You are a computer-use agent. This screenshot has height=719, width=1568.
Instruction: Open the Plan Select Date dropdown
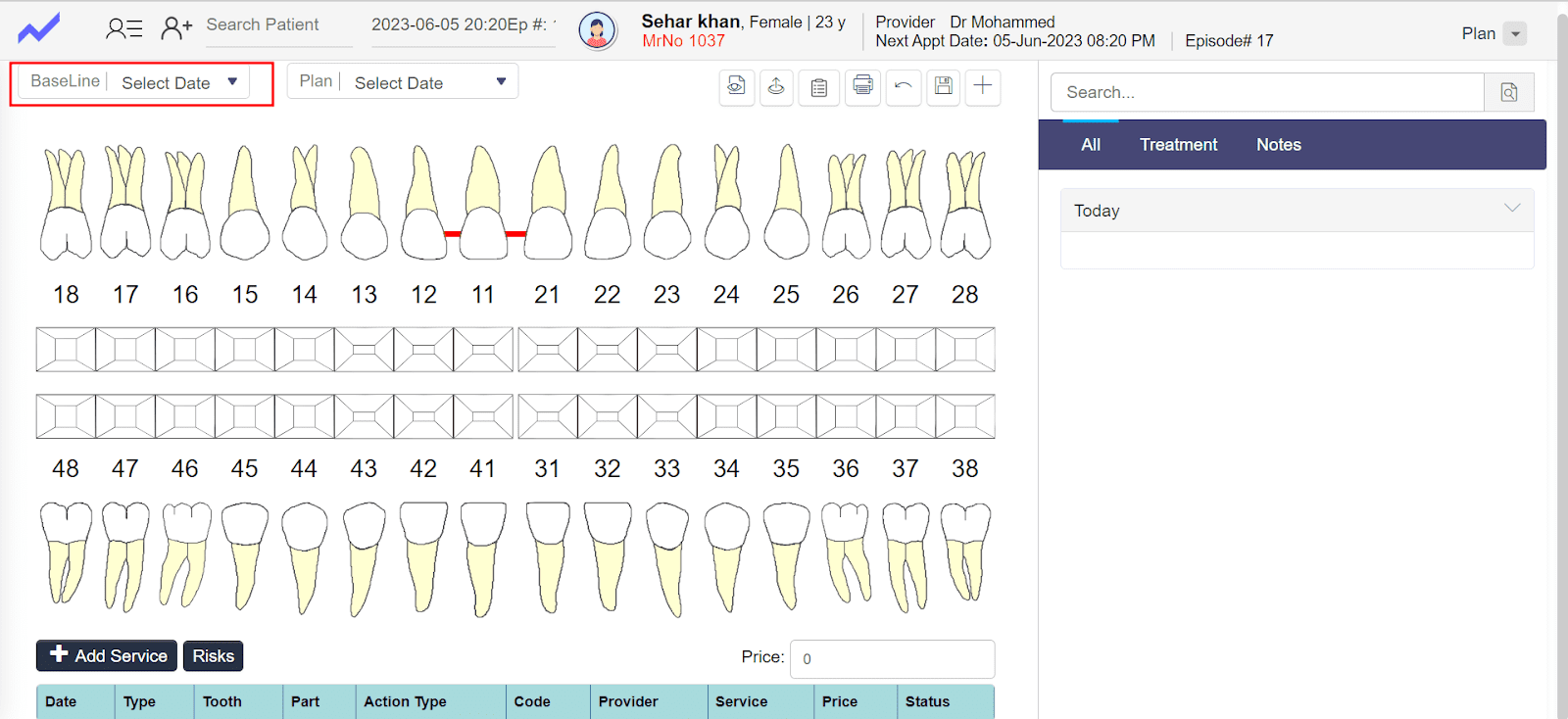[429, 83]
